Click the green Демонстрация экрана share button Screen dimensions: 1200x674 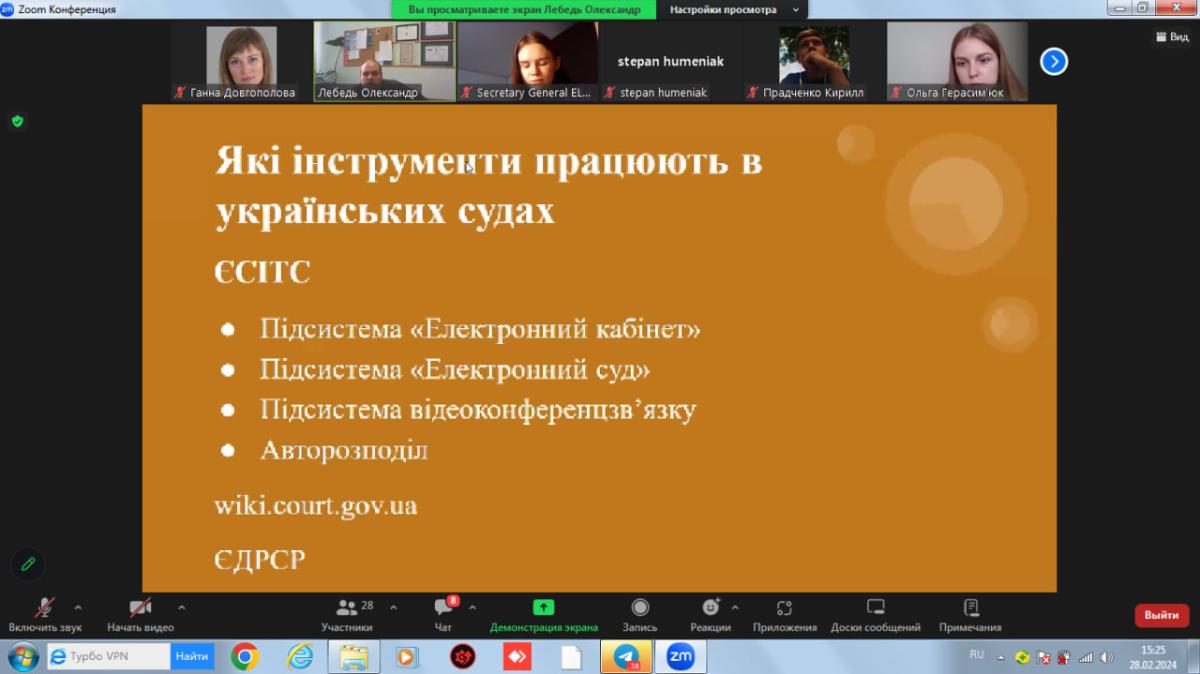pos(543,614)
